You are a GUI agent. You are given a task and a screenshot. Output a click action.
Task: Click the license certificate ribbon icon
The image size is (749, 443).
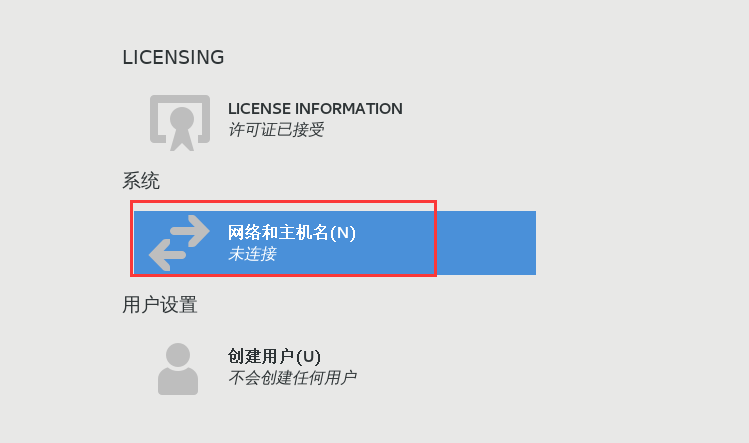click(x=180, y=123)
